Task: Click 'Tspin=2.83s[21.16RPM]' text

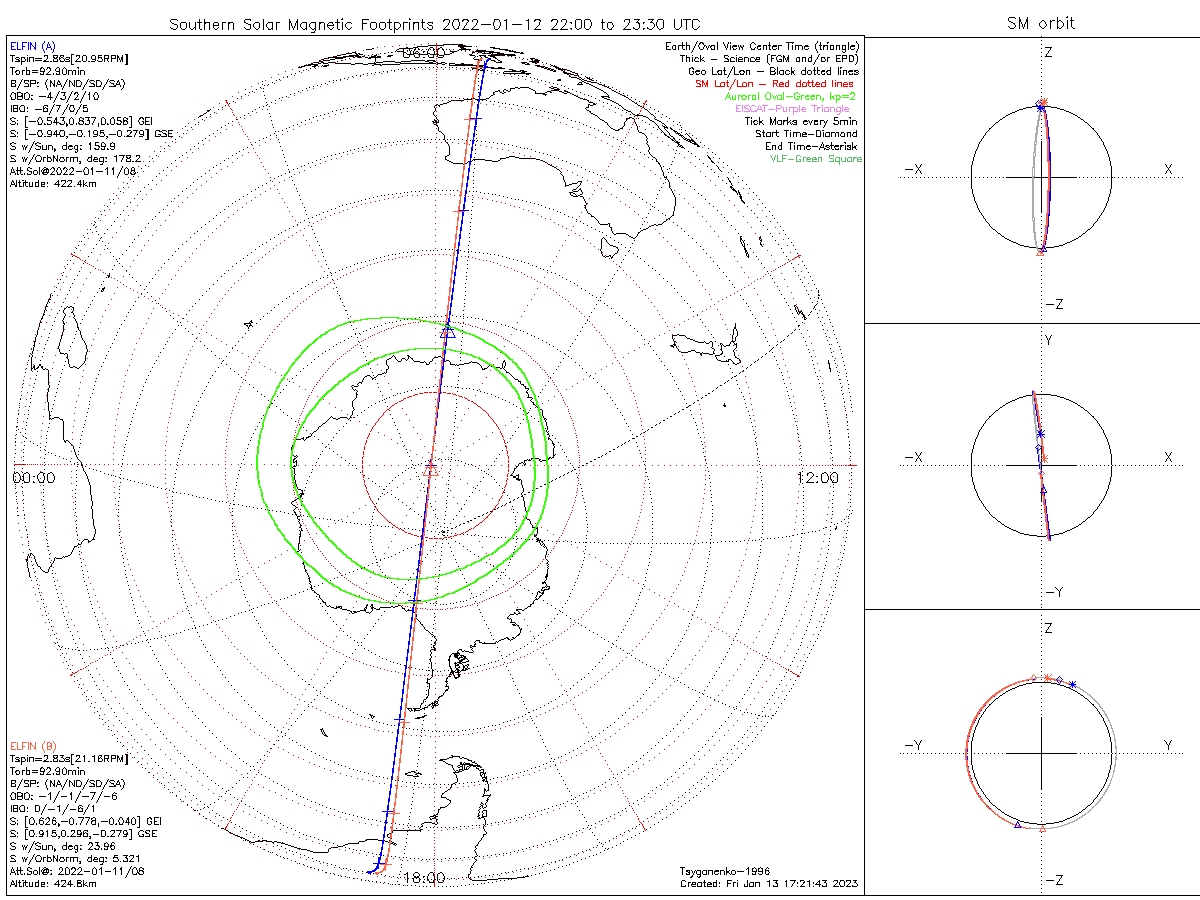Action: [68, 760]
